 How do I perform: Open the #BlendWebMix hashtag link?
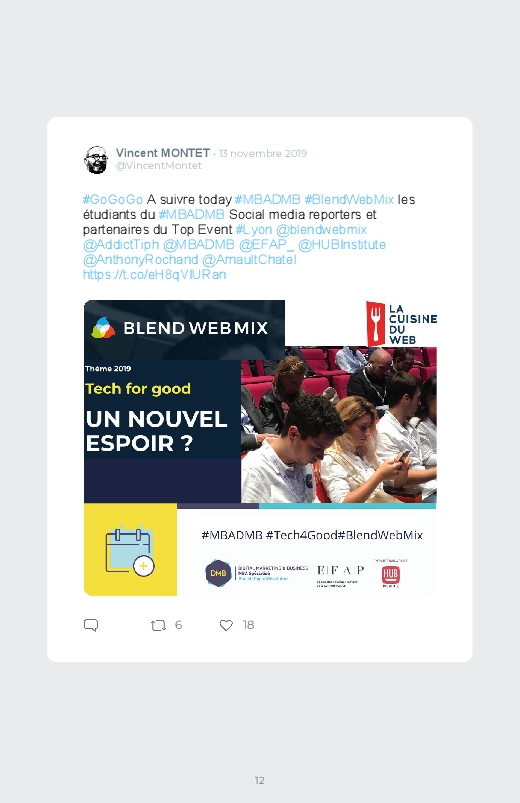[349, 199]
